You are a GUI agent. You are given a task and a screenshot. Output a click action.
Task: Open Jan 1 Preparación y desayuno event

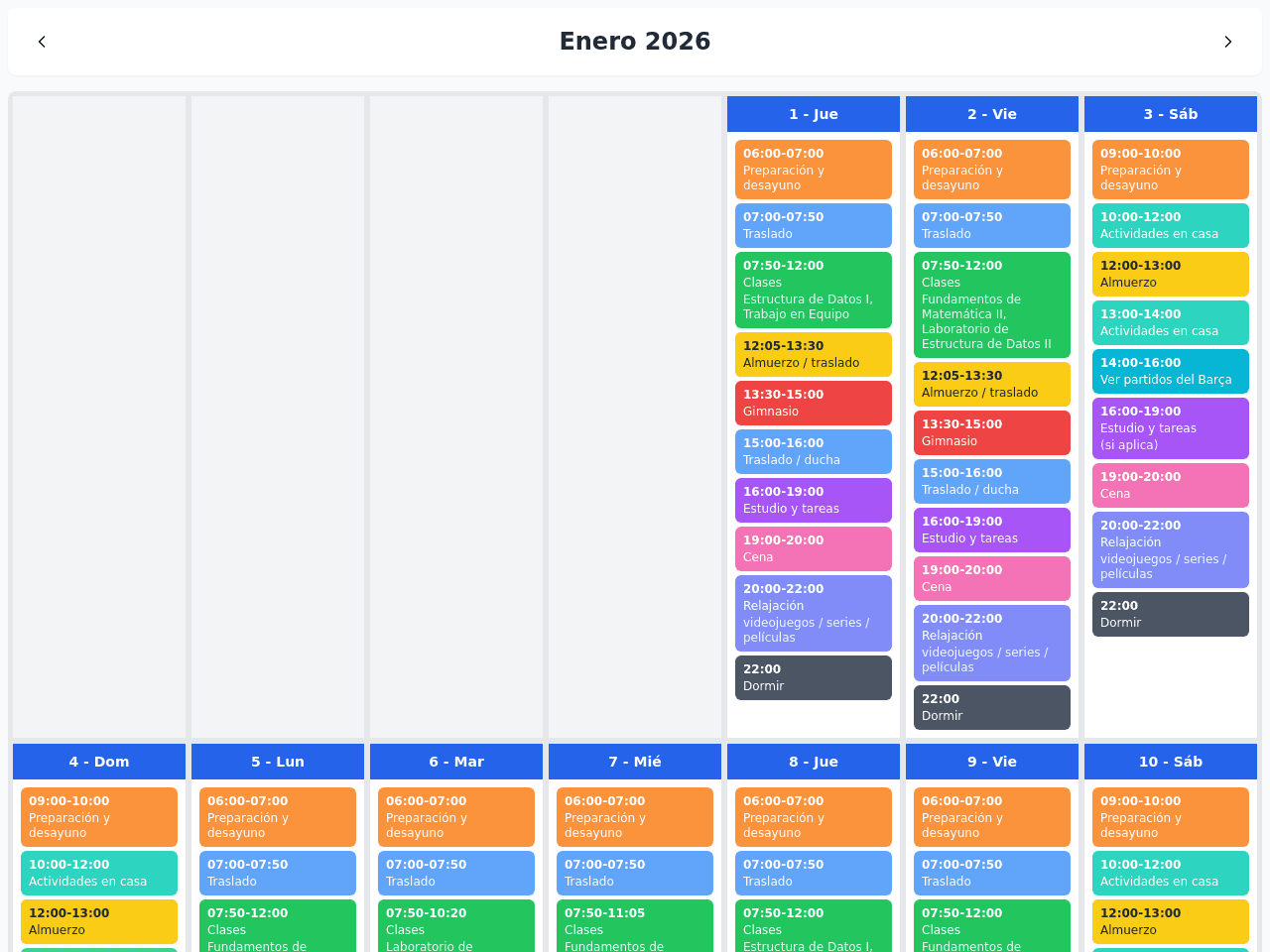814,170
